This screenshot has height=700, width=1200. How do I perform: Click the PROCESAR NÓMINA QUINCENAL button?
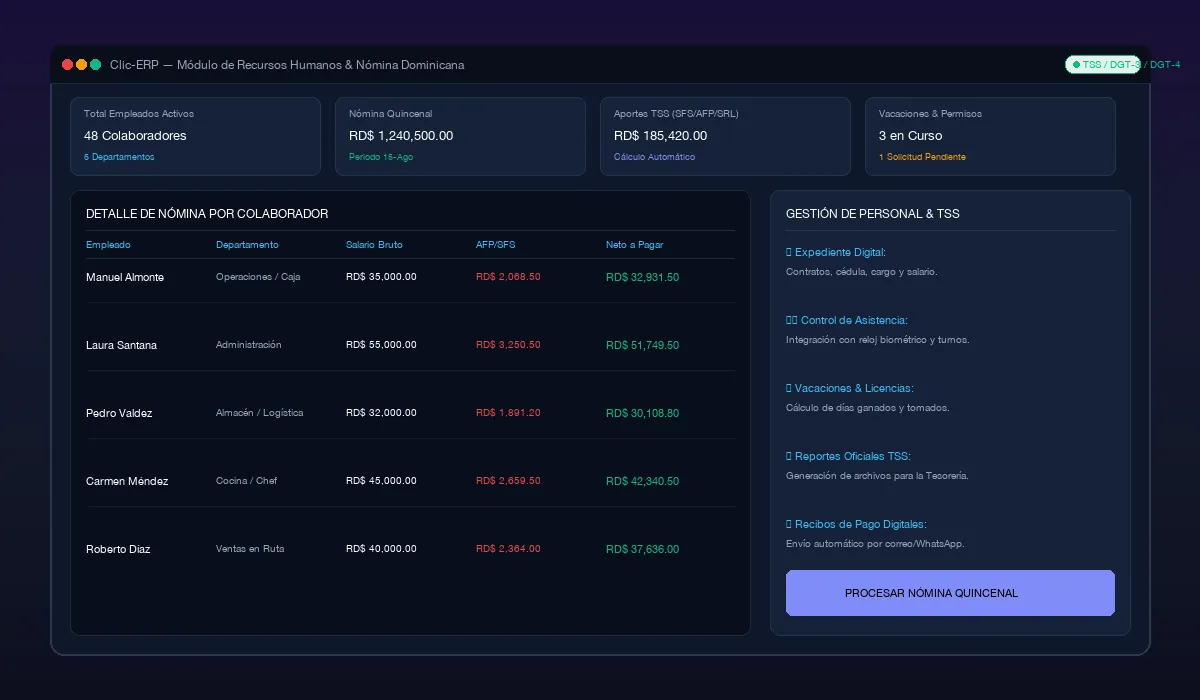point(950,593)
